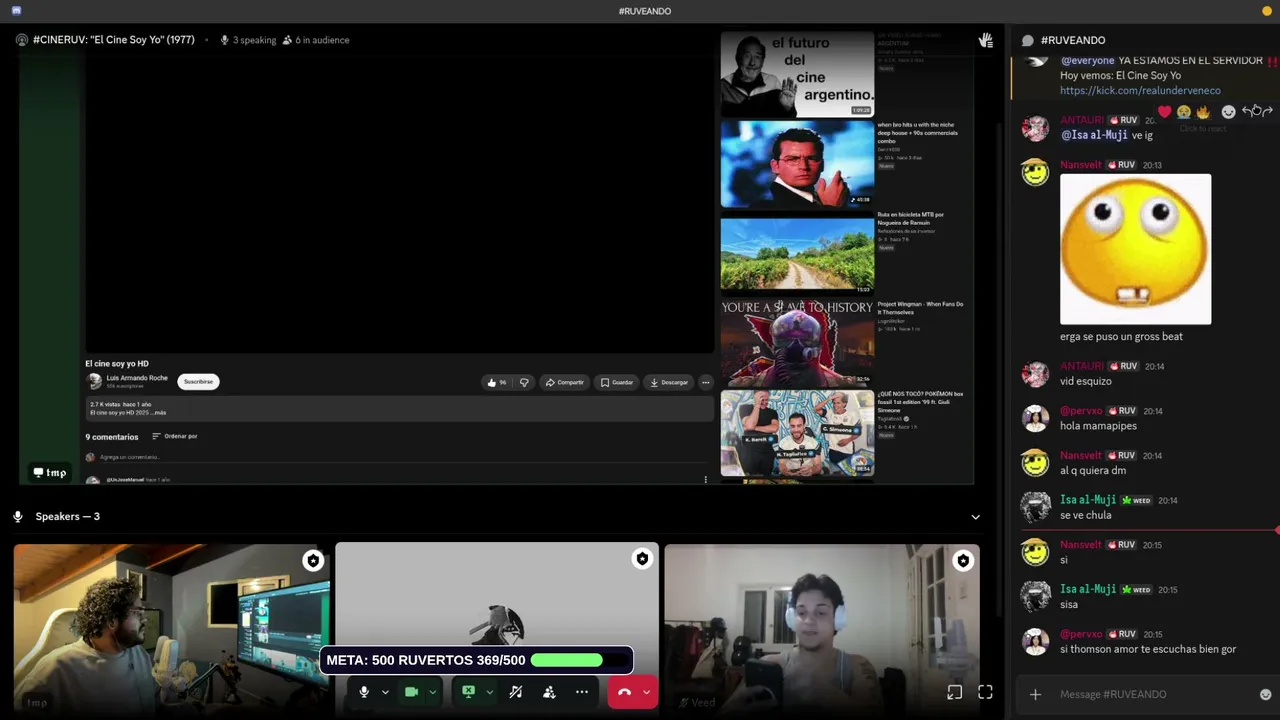
Task: Raise your hand in the stage
Action: point(985,40)
